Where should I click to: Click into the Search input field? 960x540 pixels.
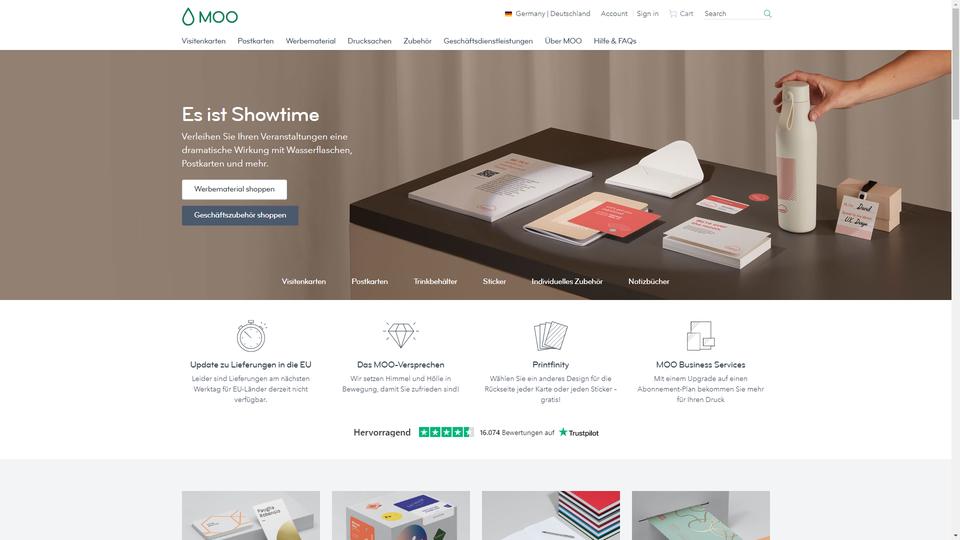point(732,13)
